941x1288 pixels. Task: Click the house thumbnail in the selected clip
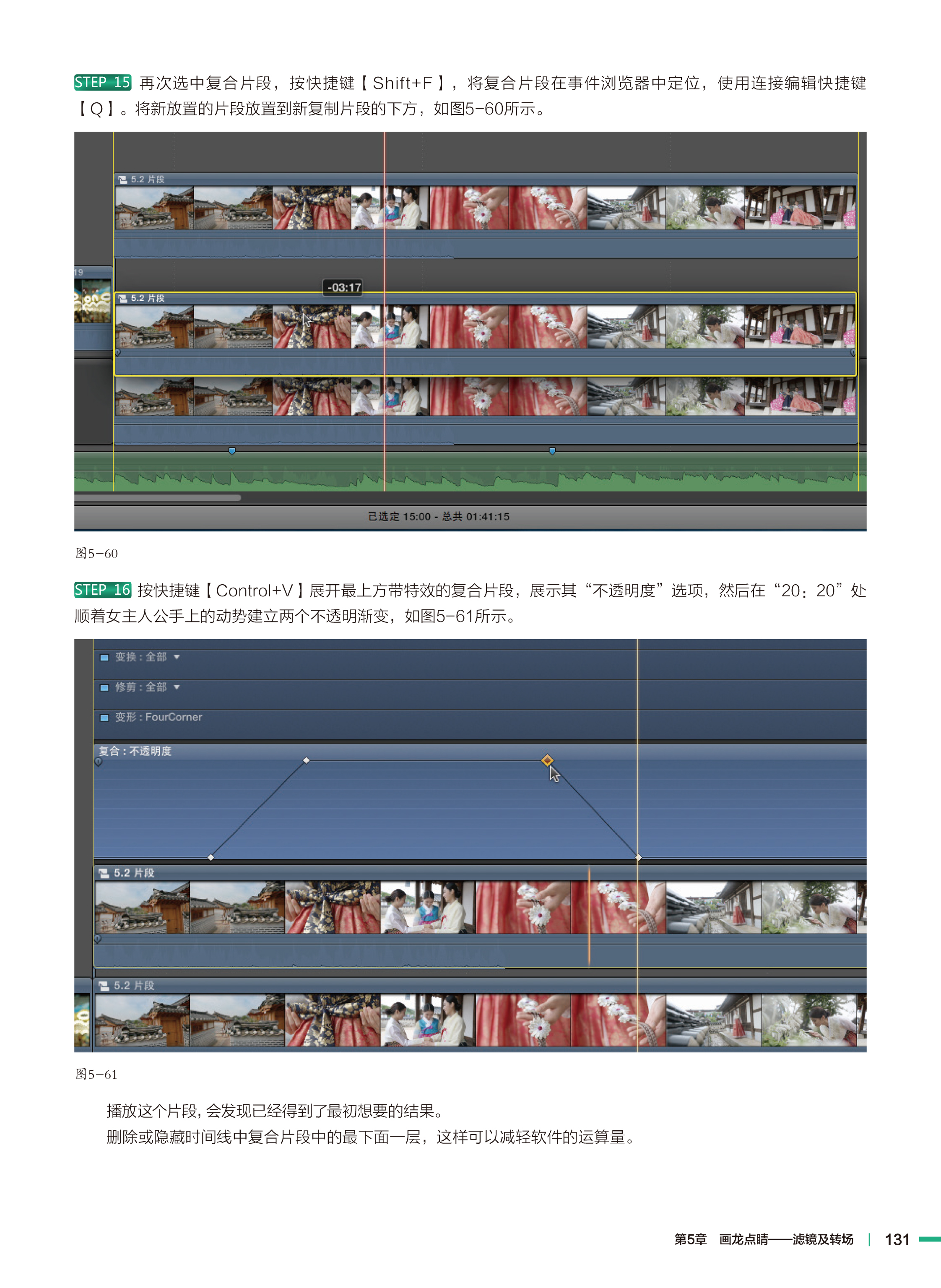point(154,326)
